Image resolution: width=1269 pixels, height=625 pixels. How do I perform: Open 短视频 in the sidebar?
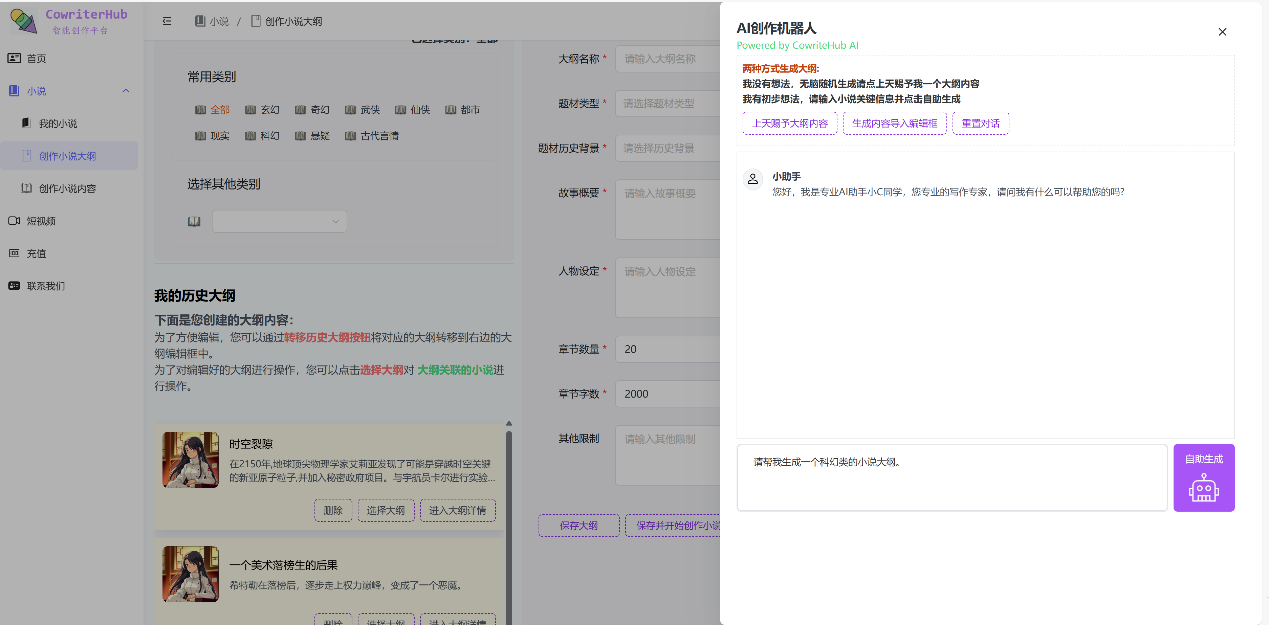(x=70, y=220)
